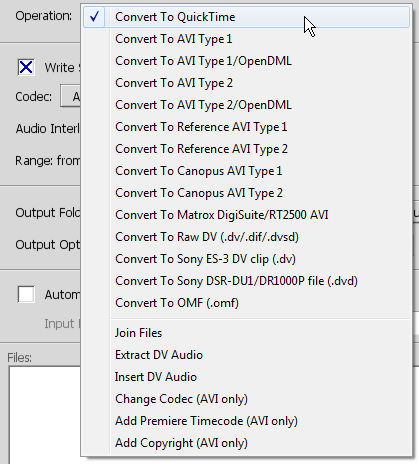Select Convert To Canopus AVI Type 1

[246, 171]
